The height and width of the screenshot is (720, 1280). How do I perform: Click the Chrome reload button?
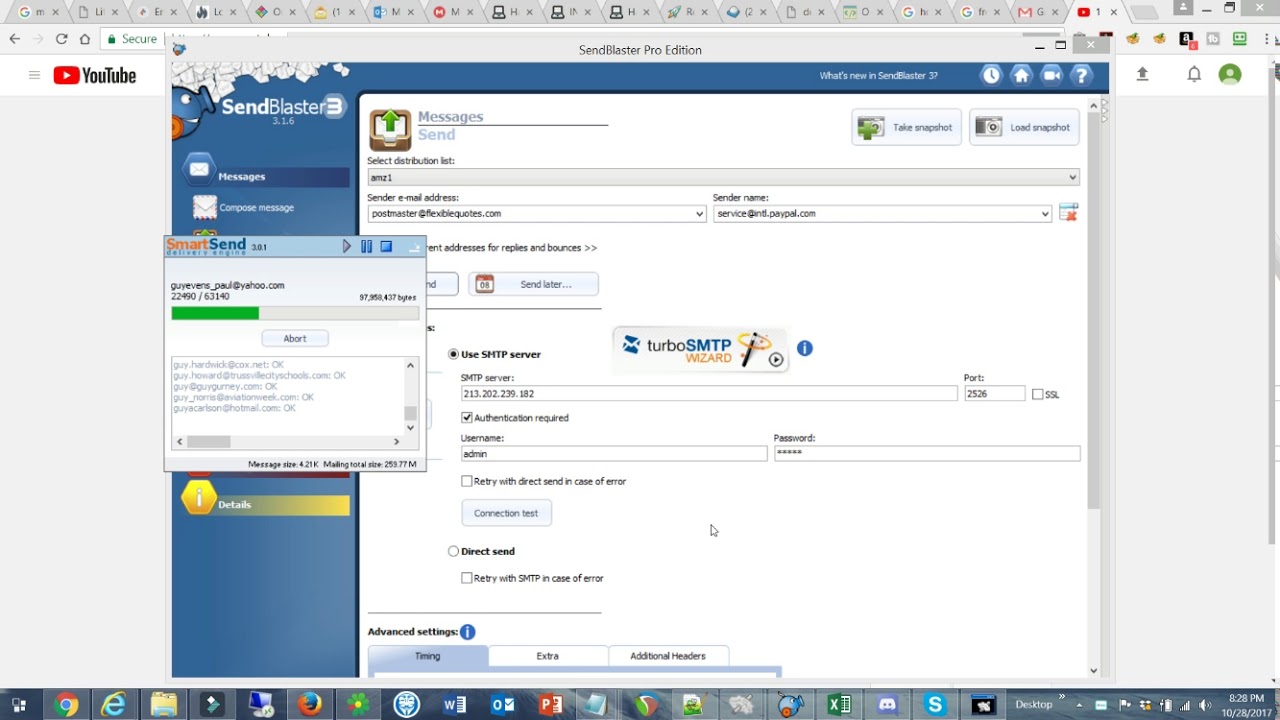[62, 39]
